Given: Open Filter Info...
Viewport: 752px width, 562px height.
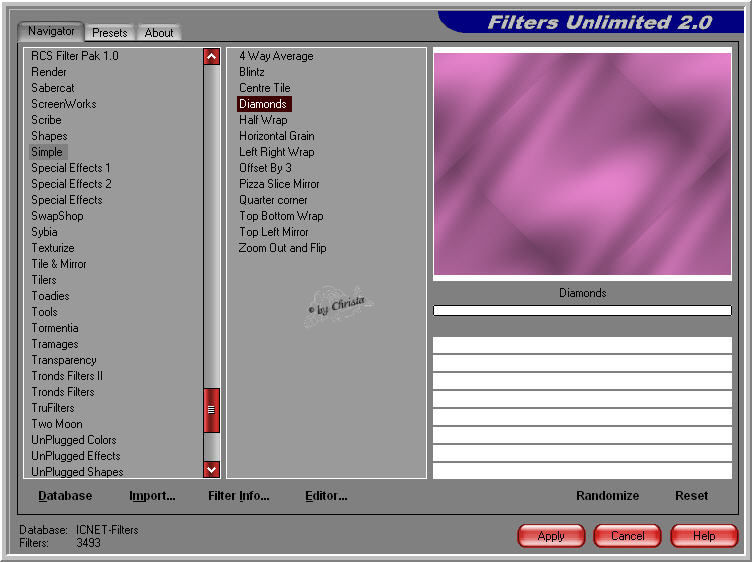Looking at the screenshot, I should click(238, 496).
